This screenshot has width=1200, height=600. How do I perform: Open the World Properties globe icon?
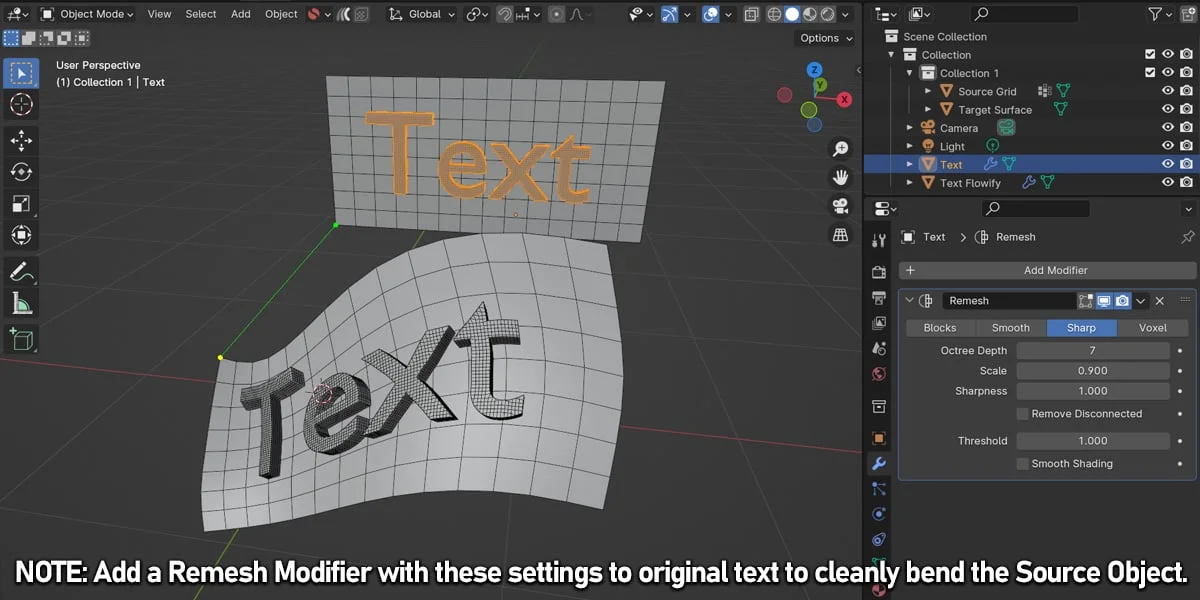[878, 373]
